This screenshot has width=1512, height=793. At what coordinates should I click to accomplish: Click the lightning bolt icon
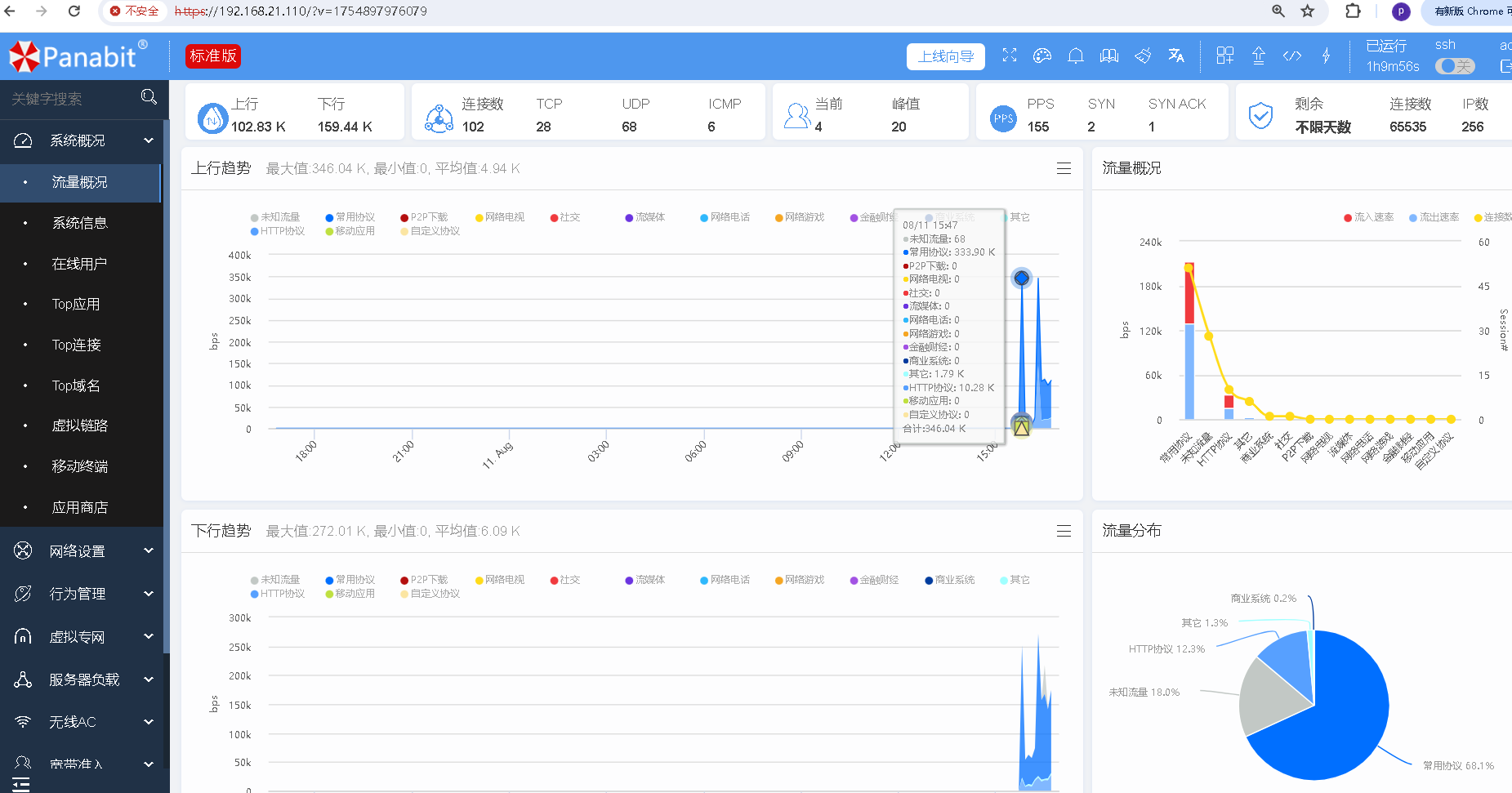coord(1326,56)
